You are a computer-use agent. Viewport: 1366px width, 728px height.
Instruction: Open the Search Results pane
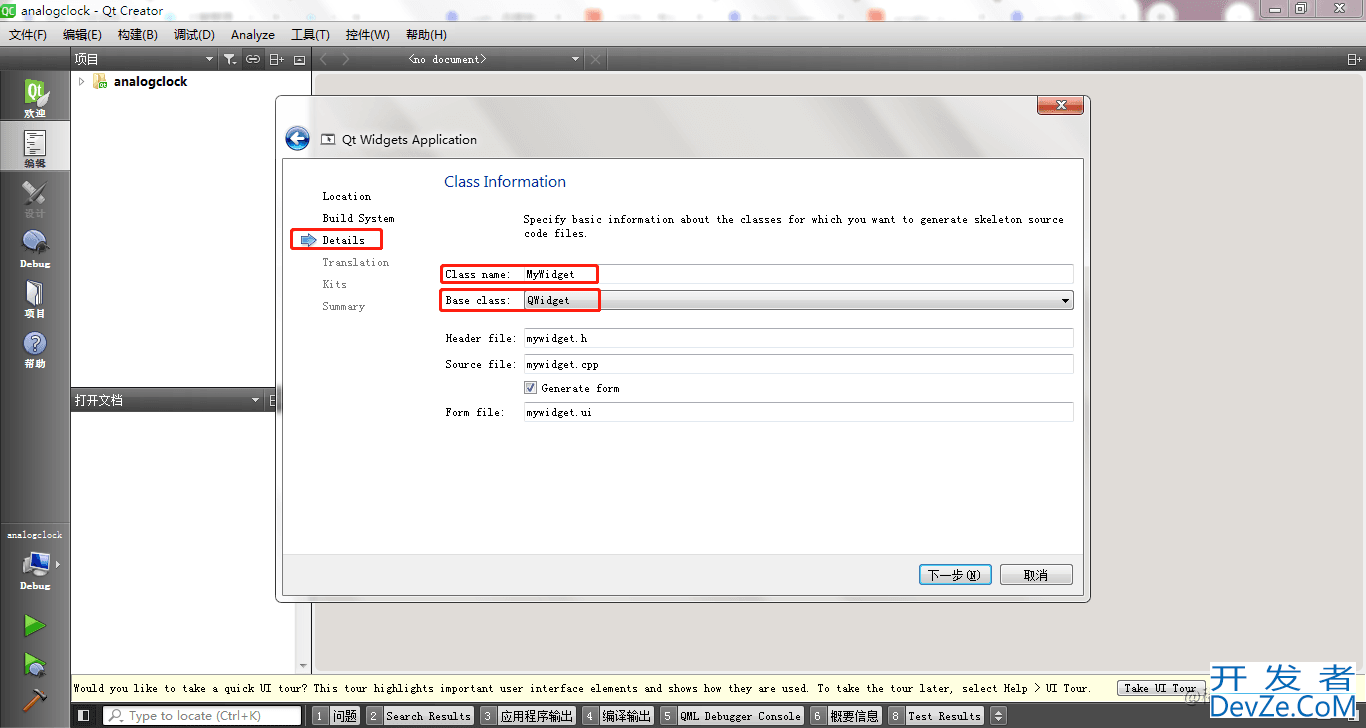(419, 715)
